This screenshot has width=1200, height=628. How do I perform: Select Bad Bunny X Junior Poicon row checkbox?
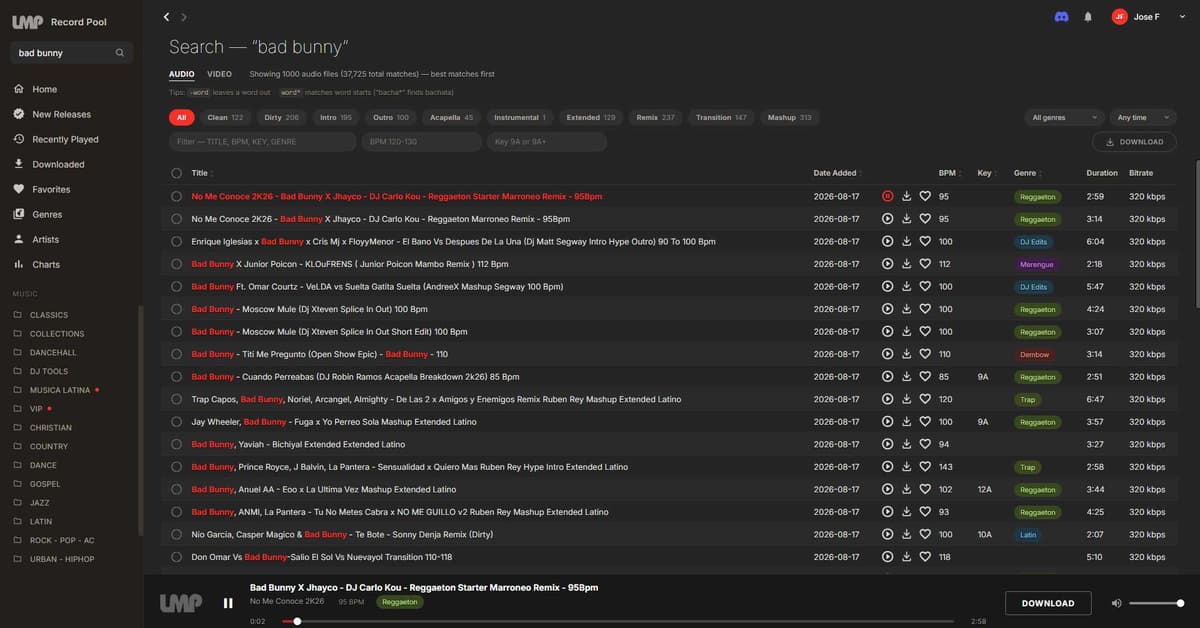coord(177,264)
